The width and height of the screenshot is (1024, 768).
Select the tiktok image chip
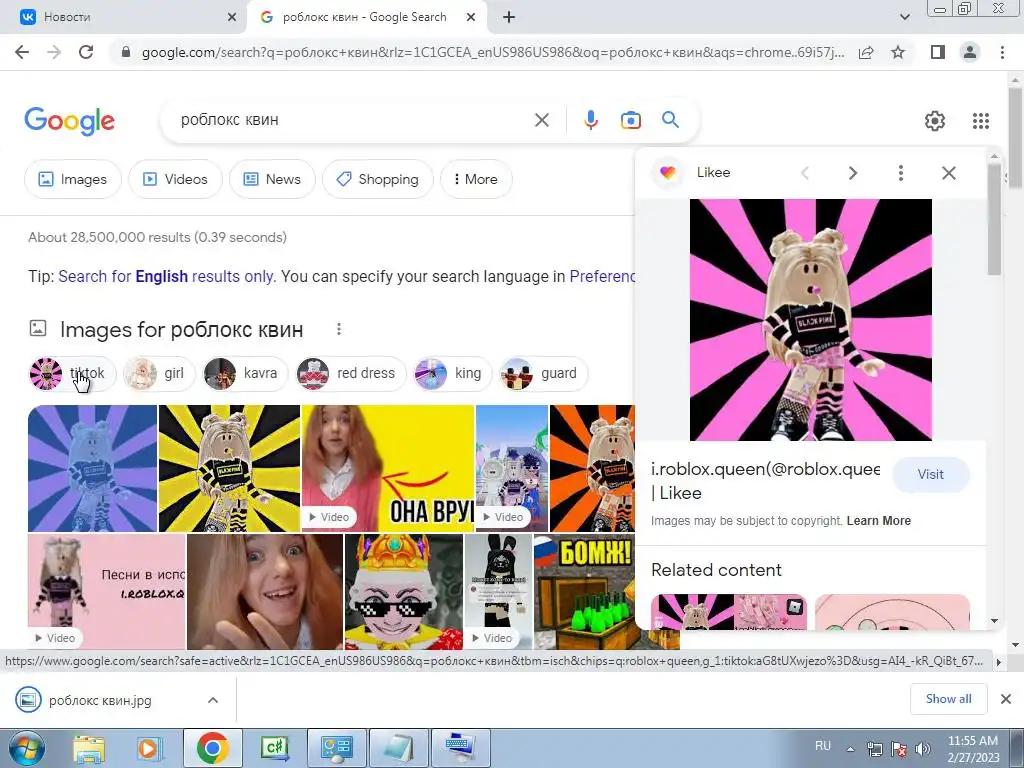72,374
